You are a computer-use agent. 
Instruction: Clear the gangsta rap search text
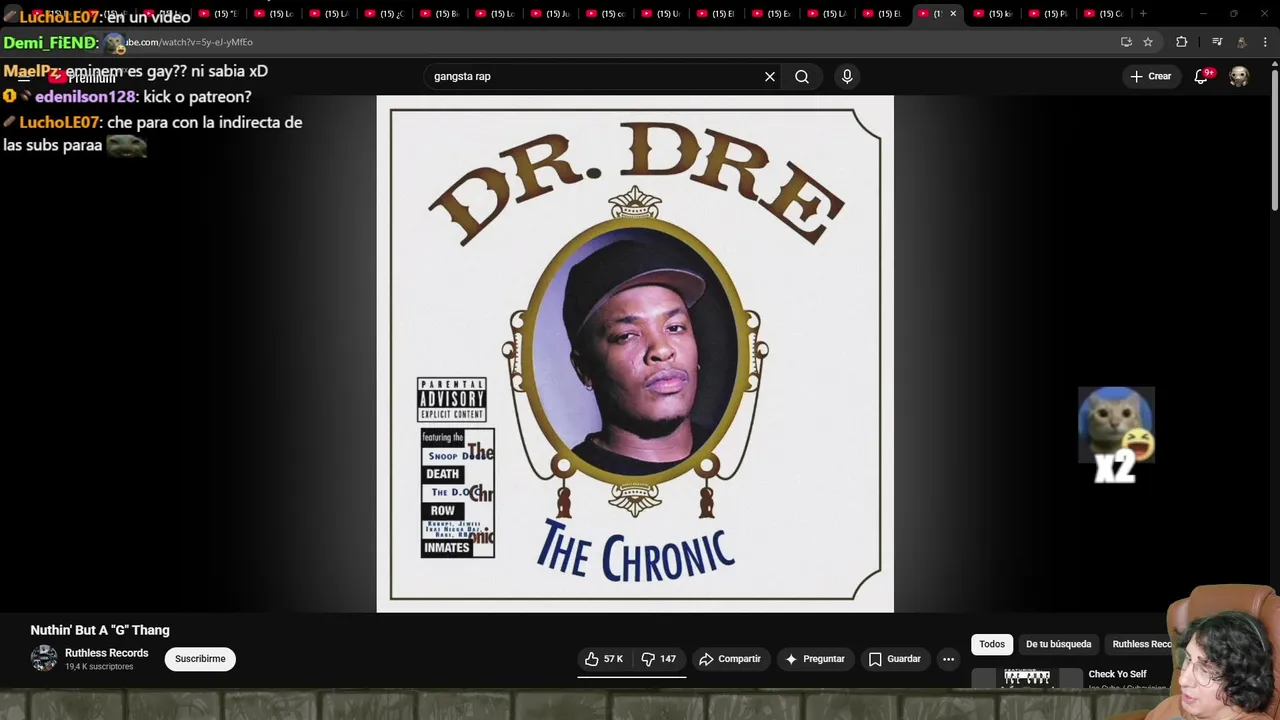coord(770,76)
